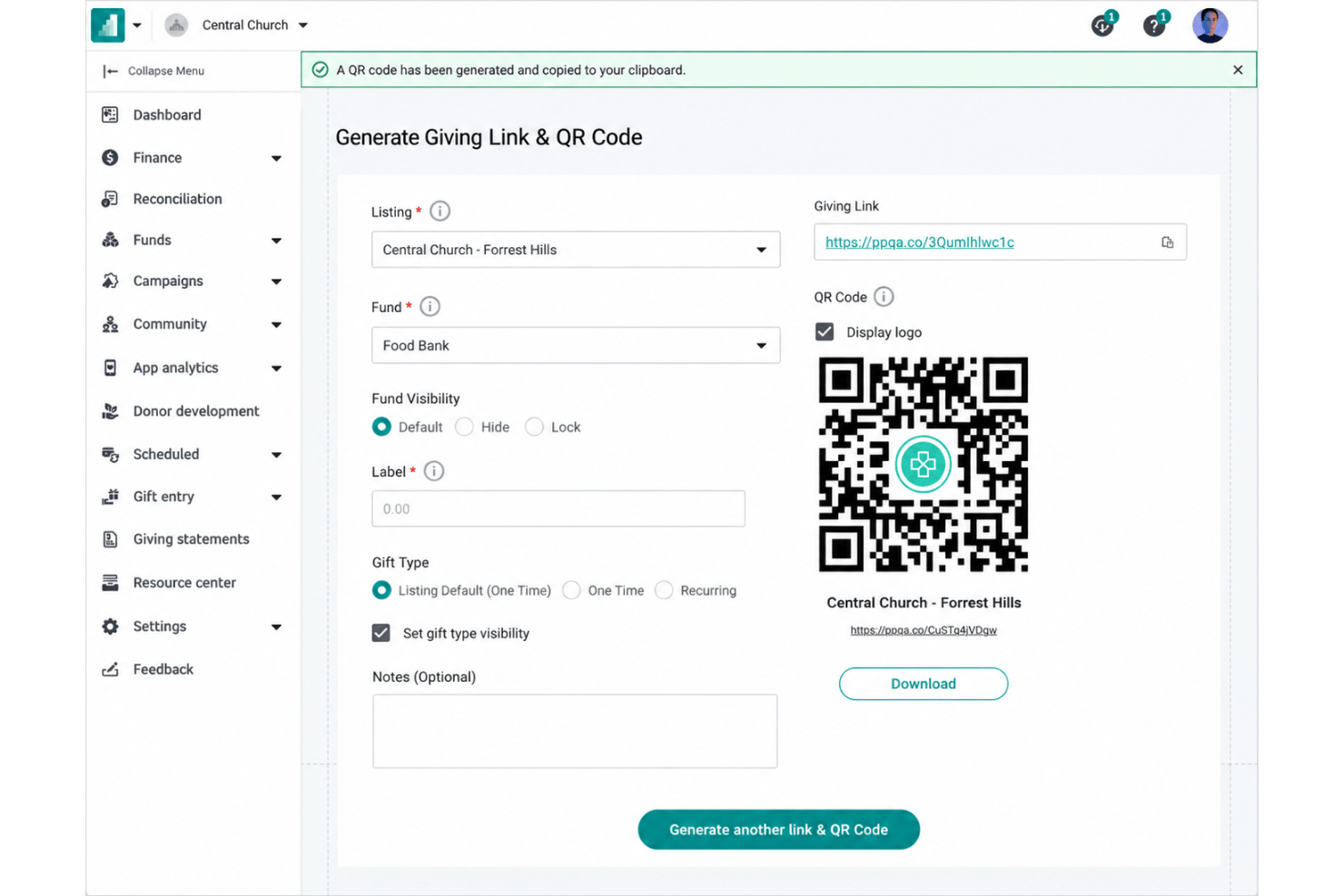
Task: Open Giving statements from sidebar
Action: click(x=191, y=539)
